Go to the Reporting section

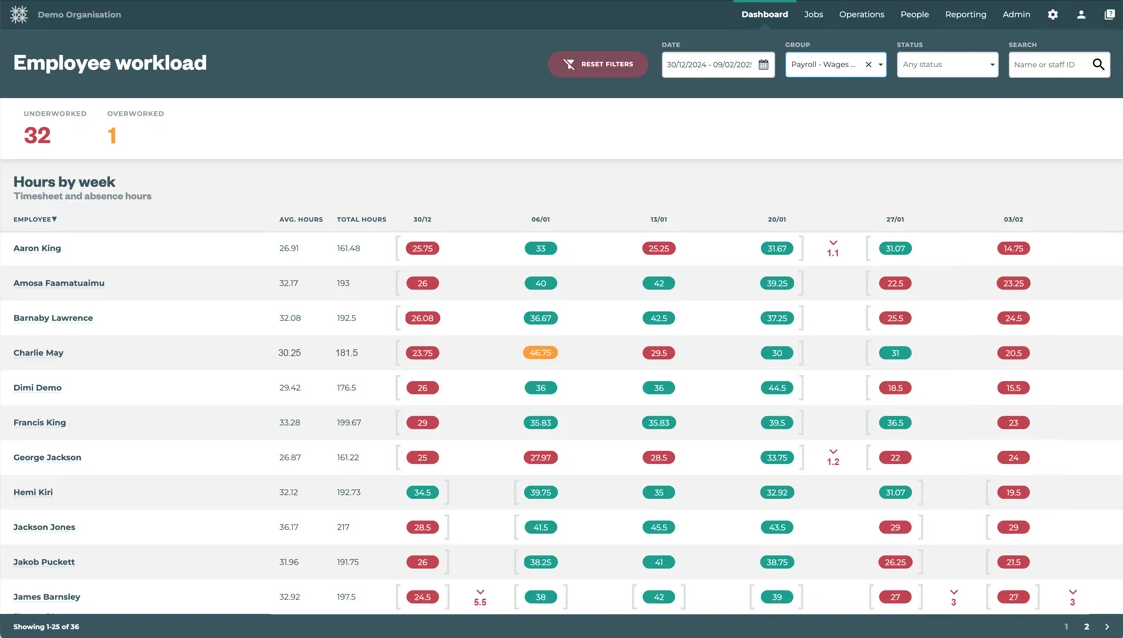pyautogui.click(x=965, y=14)
